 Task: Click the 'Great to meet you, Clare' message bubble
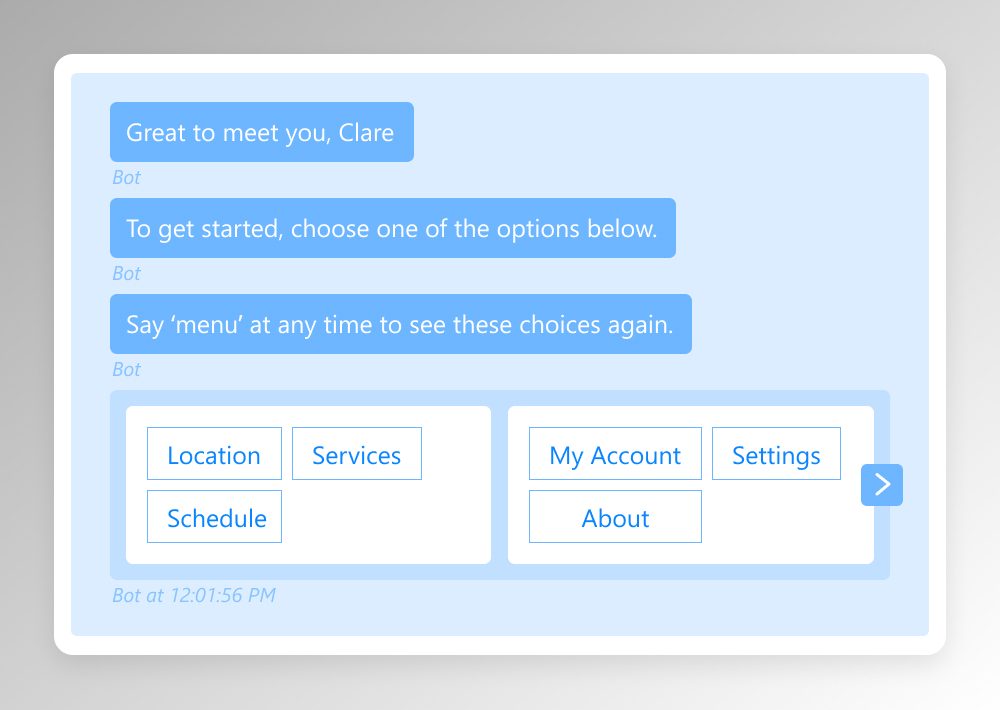click(x=261, y=132)
